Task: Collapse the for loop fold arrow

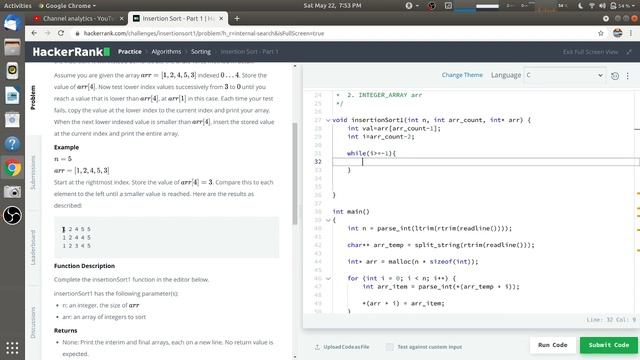Action: pyautogui.click(x=328, y=278)
